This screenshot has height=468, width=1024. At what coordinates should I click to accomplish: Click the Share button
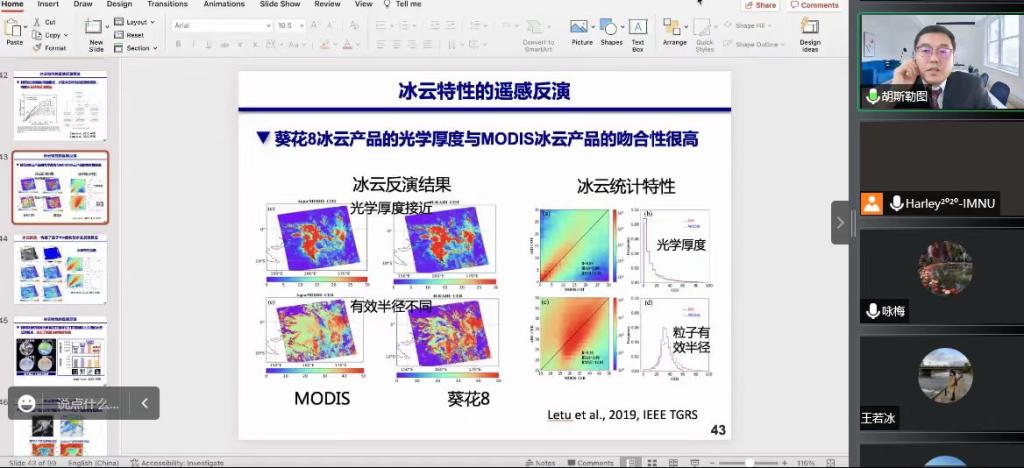coord(761,5)
